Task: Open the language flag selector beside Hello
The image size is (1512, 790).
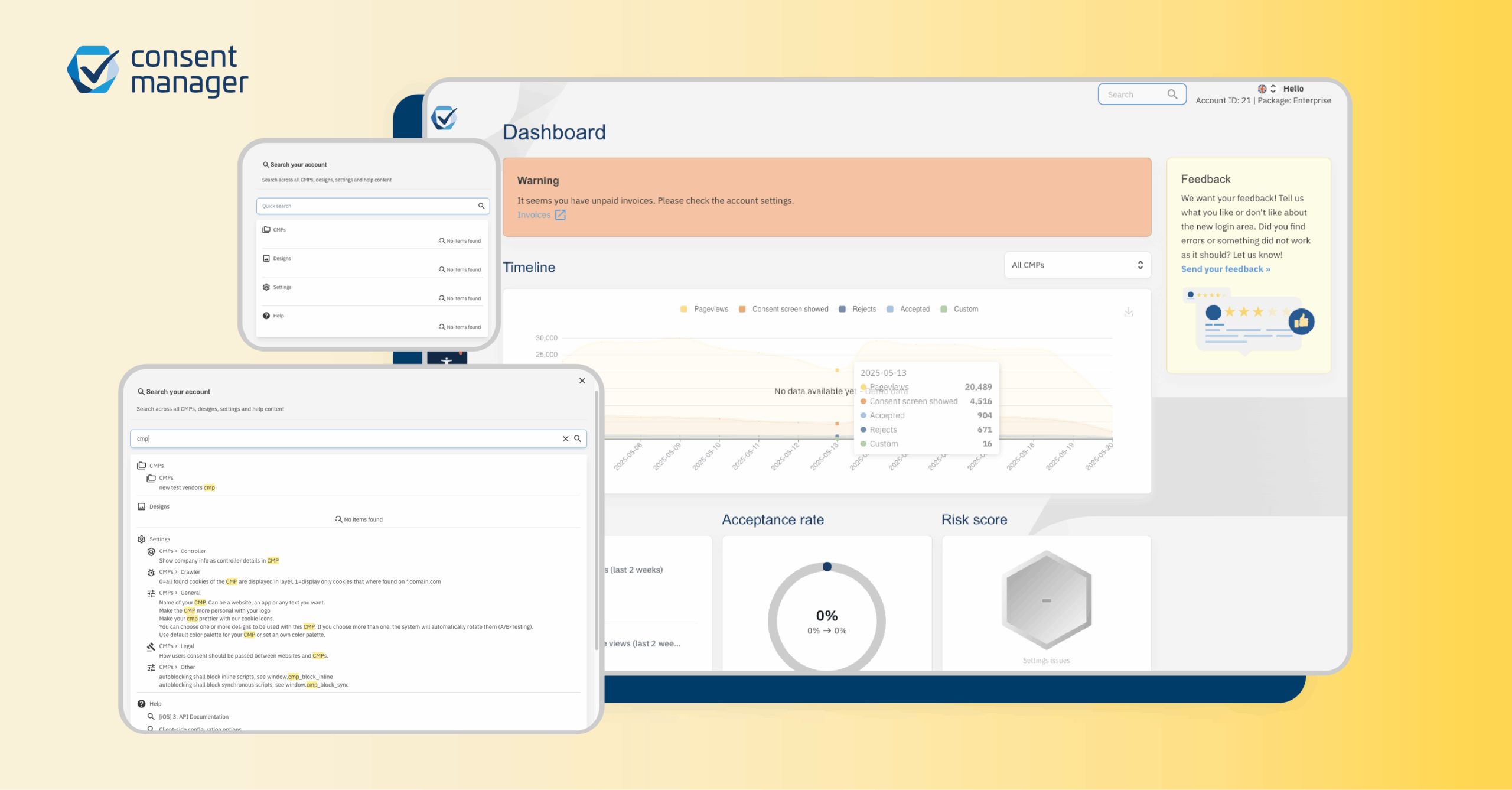Action: click(1262, 89)
